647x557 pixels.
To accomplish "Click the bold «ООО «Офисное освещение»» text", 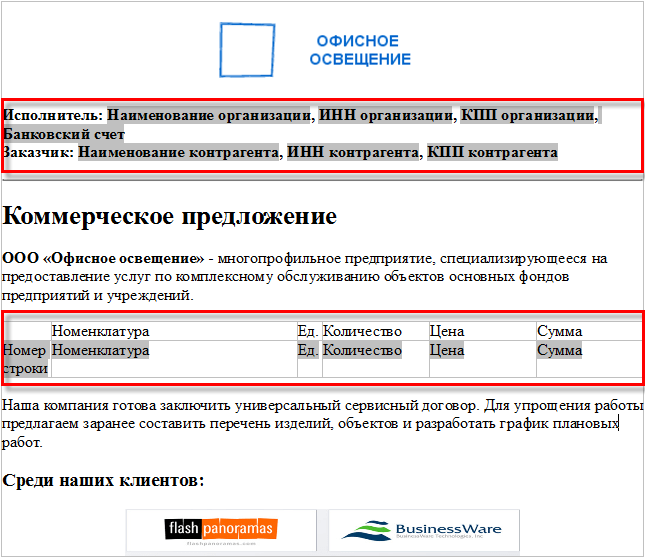I will (103, 258).
